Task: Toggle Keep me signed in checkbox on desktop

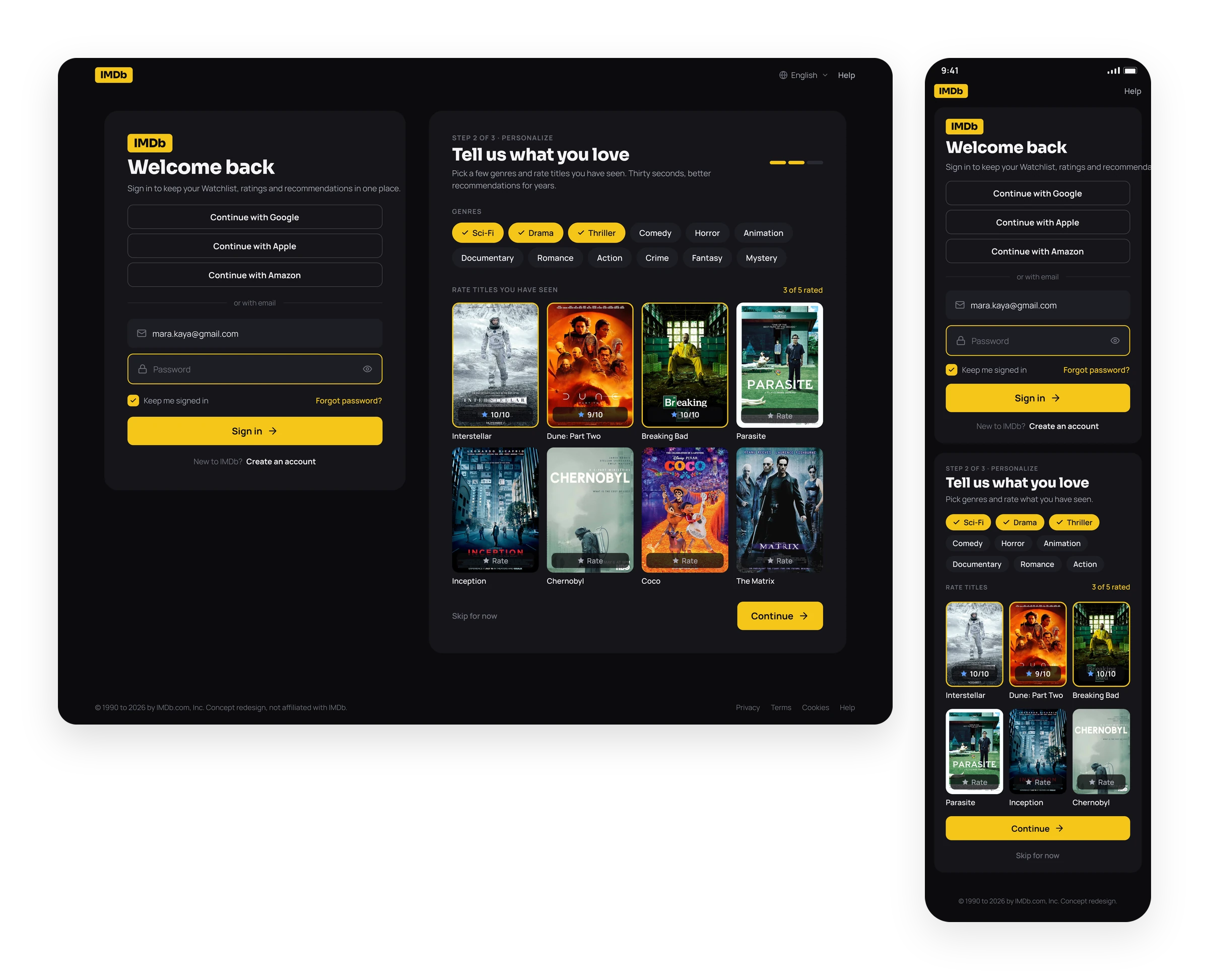Action: (133, 400)
